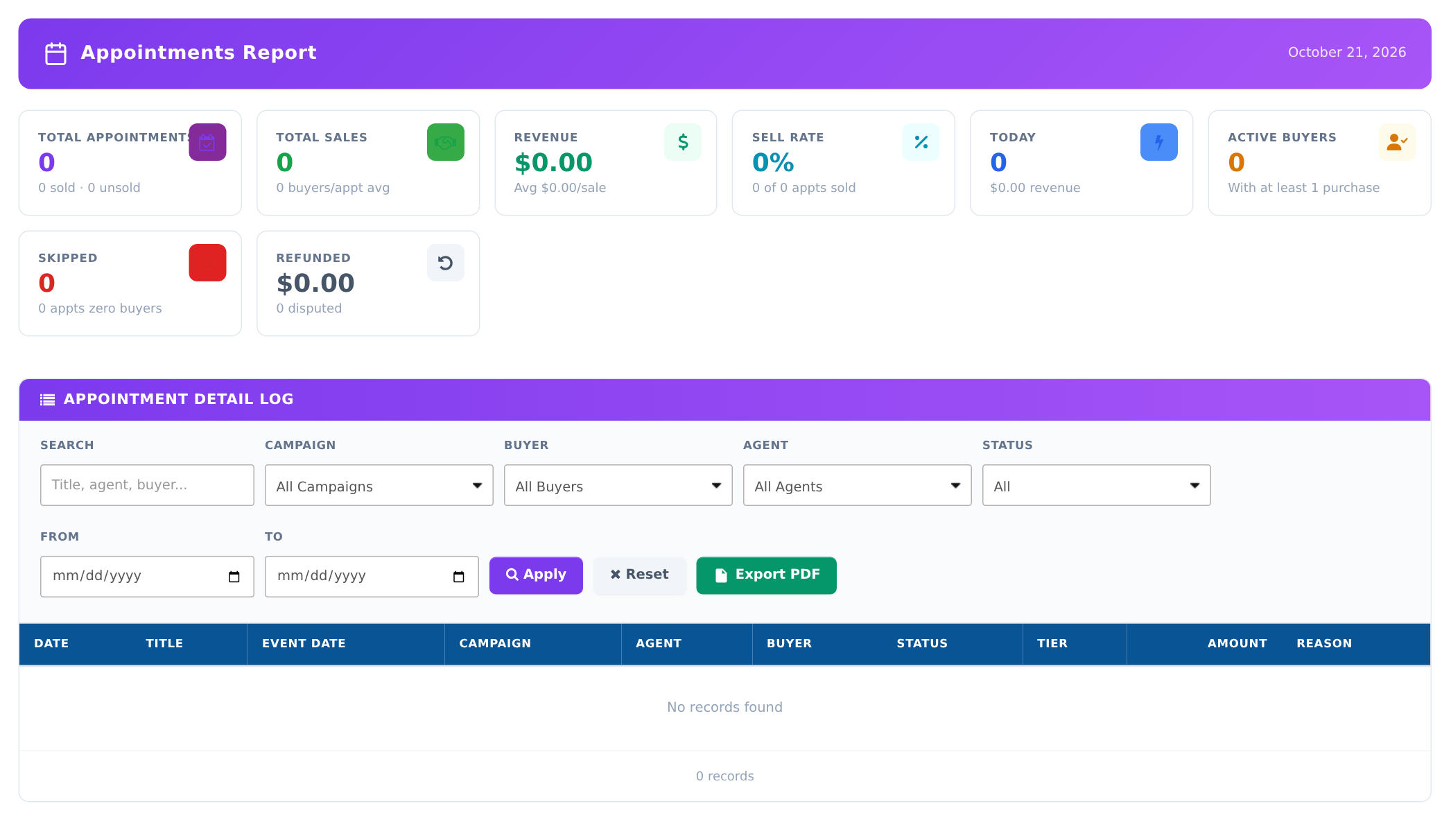Expand the All Agents dropdown
The height and width of the screenshot is (840, 1451).
[x=858, y=485]
